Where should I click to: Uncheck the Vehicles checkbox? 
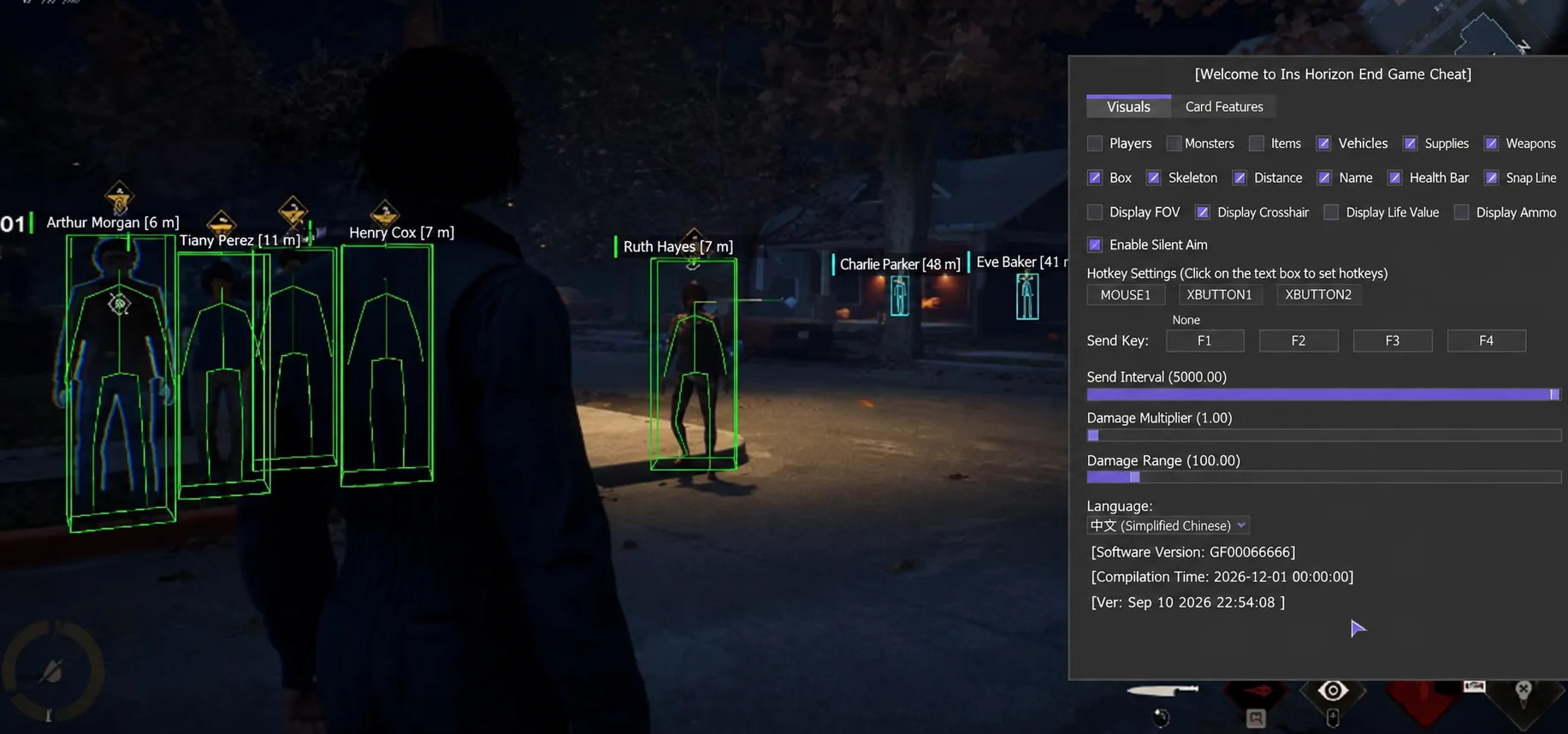coord(1323,144)
